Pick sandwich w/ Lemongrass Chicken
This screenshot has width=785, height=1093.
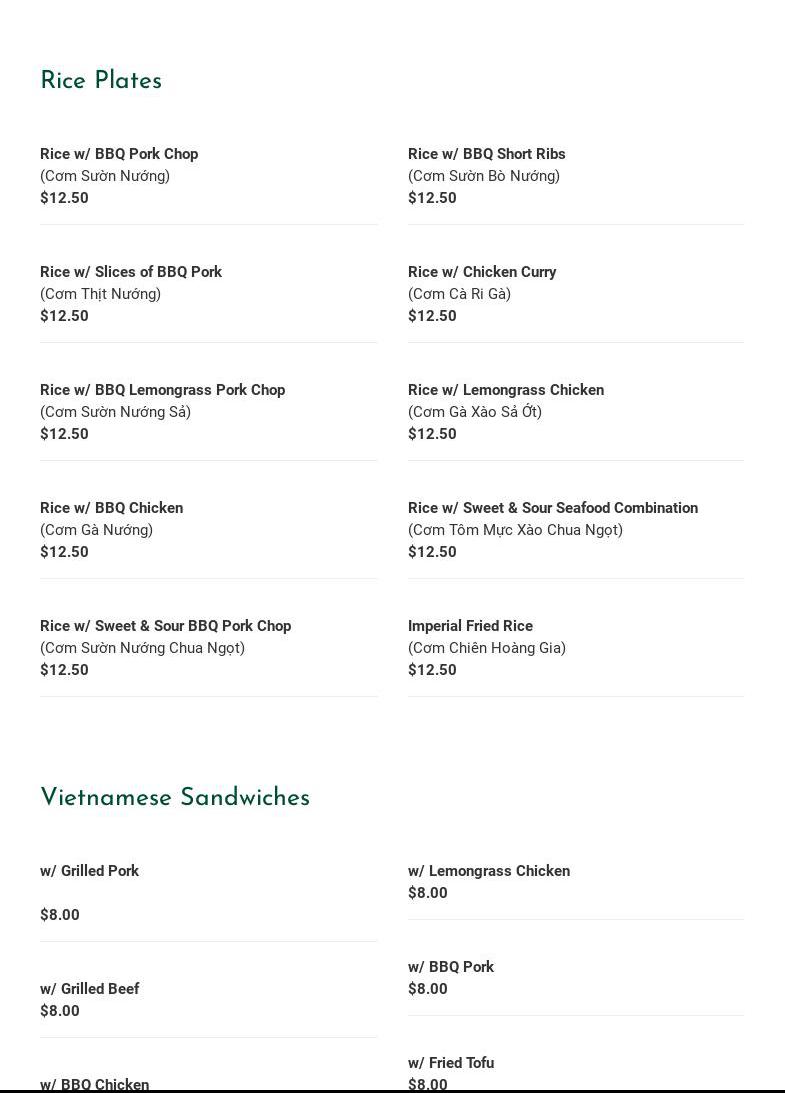pyautogui.click(x=489, y=871)
